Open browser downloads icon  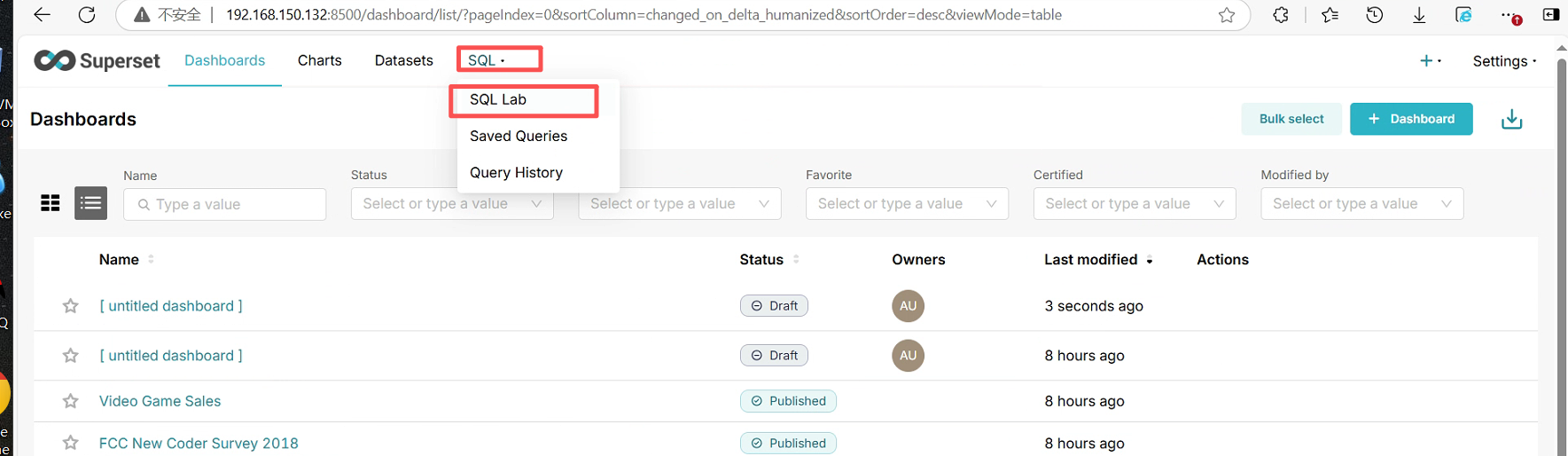point(1419,15)
